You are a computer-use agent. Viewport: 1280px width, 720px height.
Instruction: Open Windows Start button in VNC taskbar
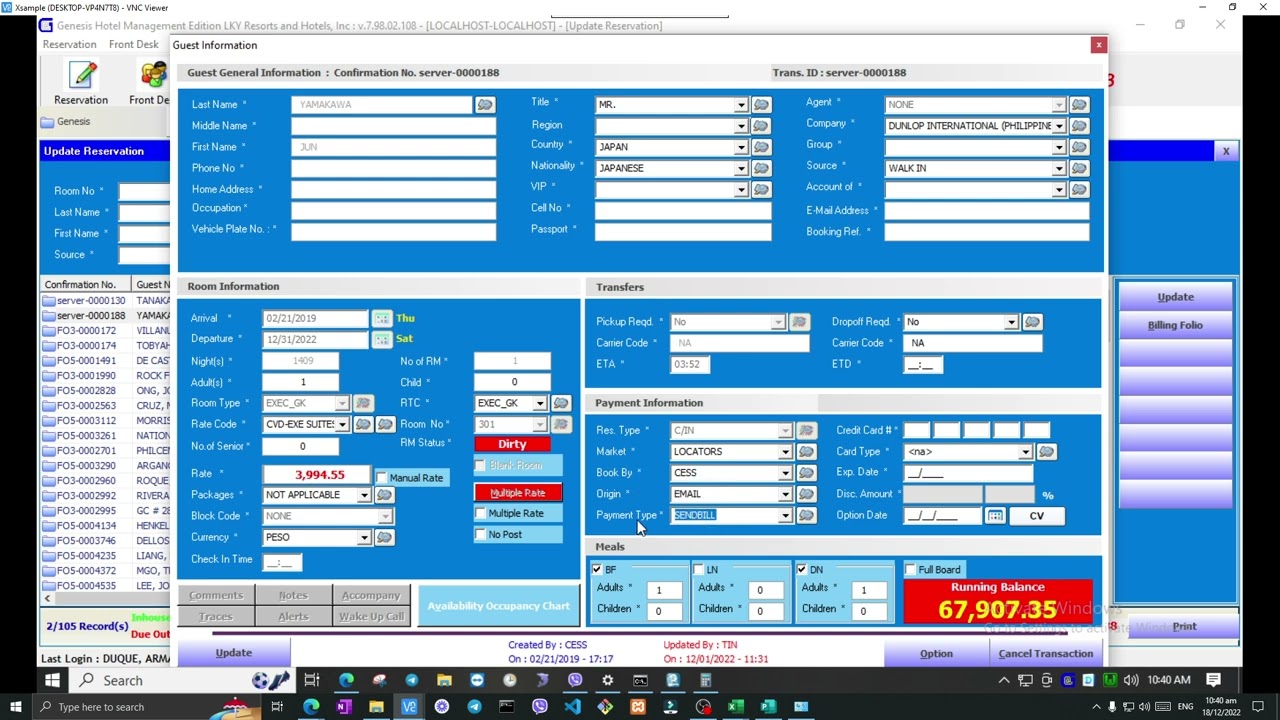(52, 681)
